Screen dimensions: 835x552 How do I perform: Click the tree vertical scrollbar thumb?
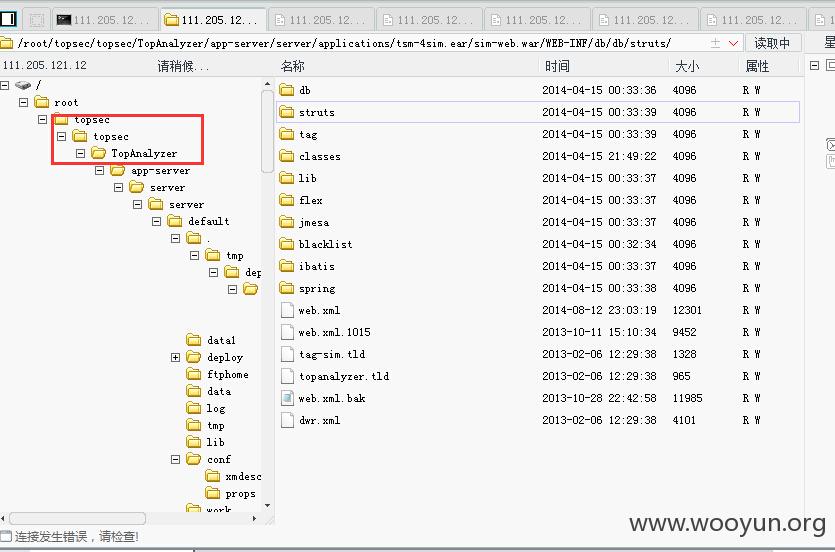click(x=267, y=131)
